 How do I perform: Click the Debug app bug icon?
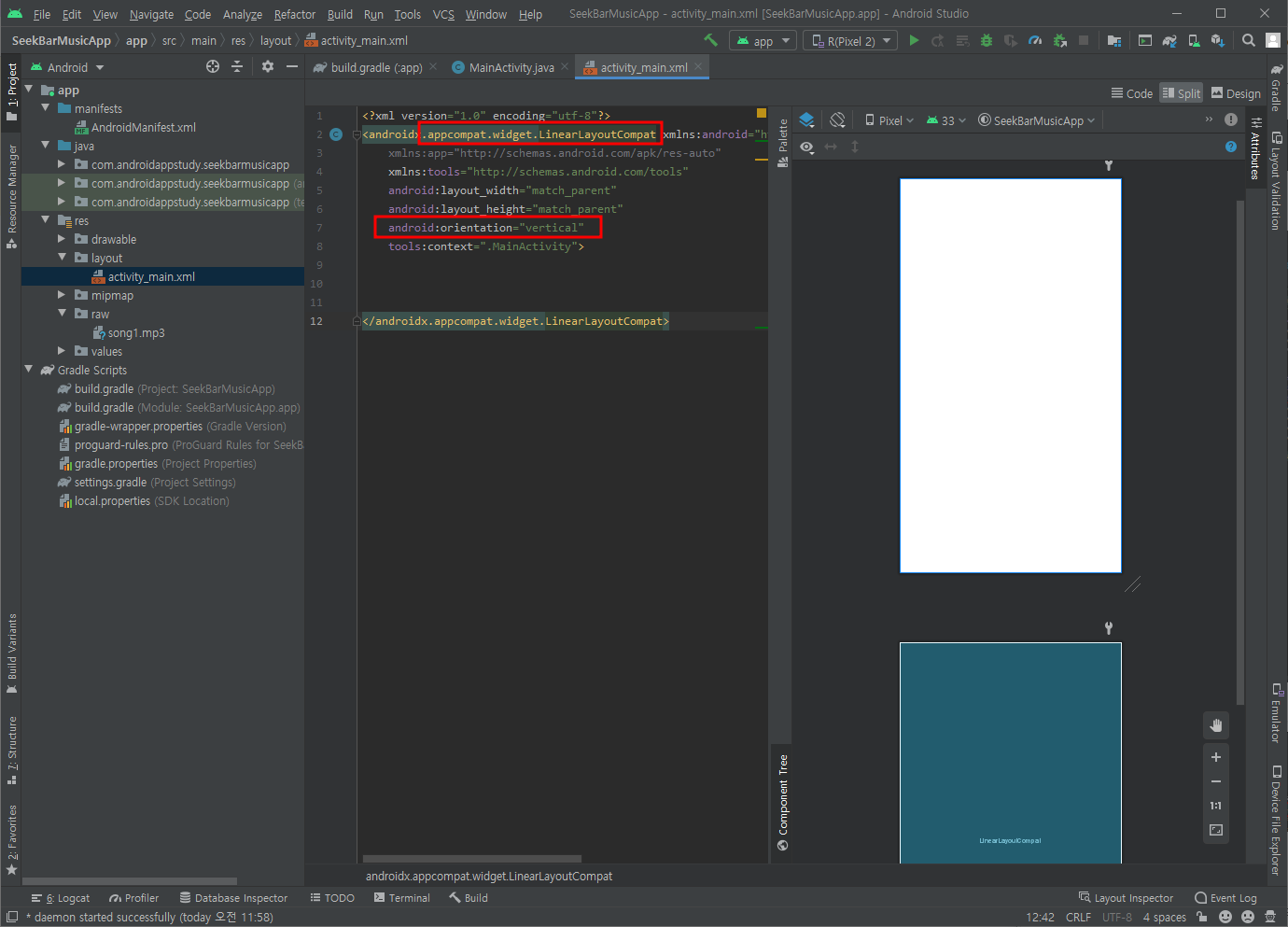[987, 40]
